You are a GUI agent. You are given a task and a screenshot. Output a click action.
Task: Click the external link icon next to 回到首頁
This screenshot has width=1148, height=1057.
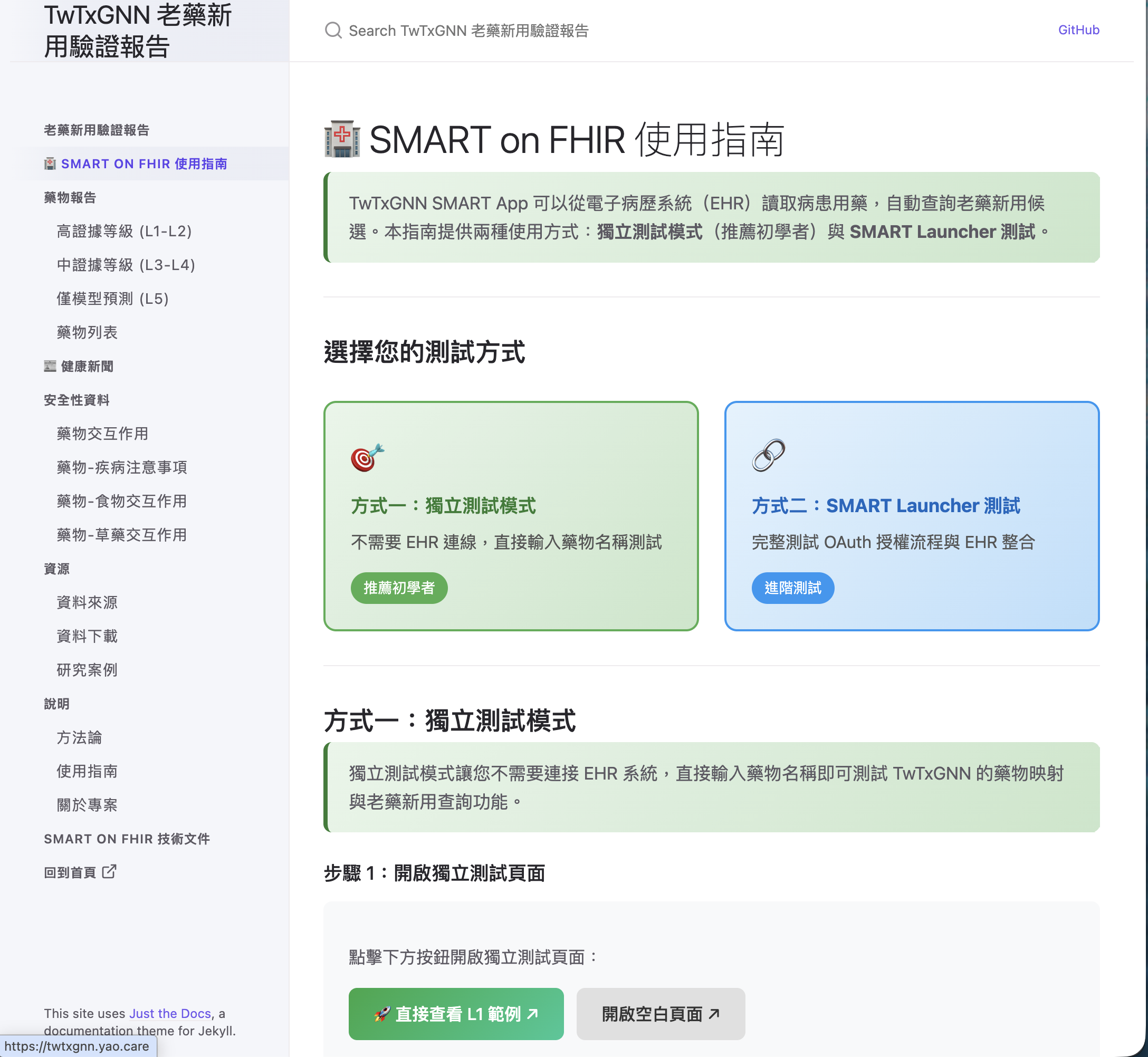pos(109,872)
